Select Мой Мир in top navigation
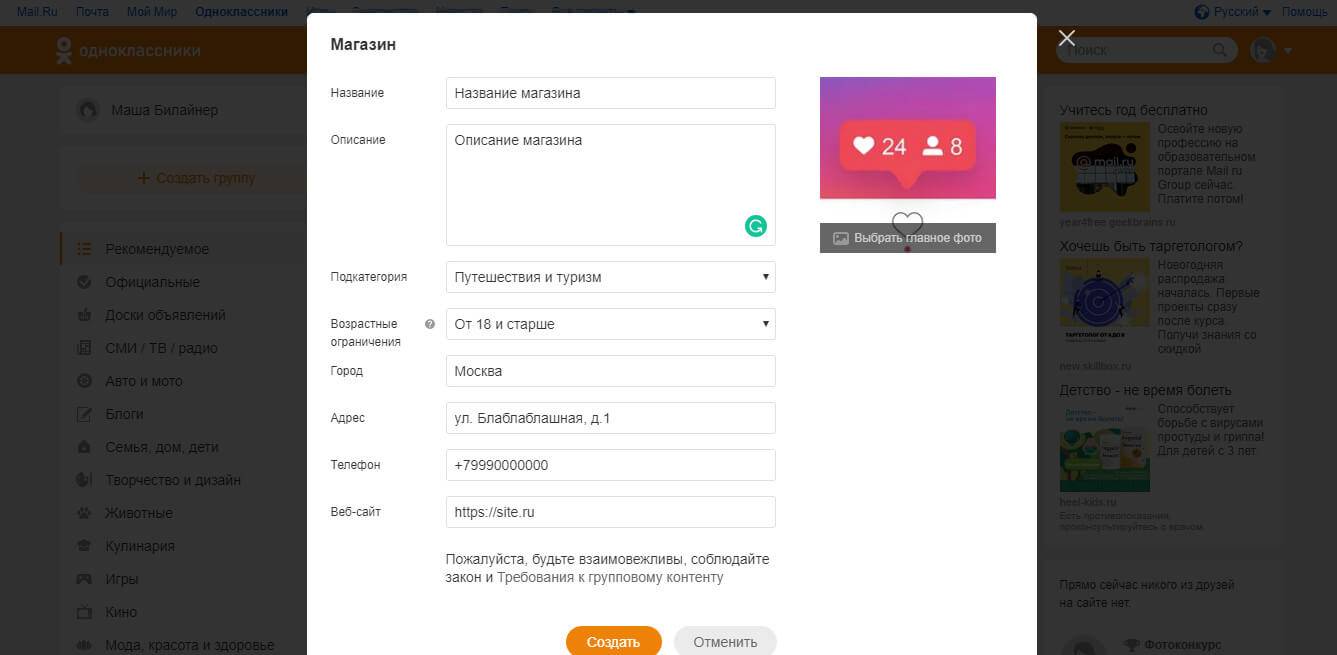The image size is (1337, 655). (152, 12)
